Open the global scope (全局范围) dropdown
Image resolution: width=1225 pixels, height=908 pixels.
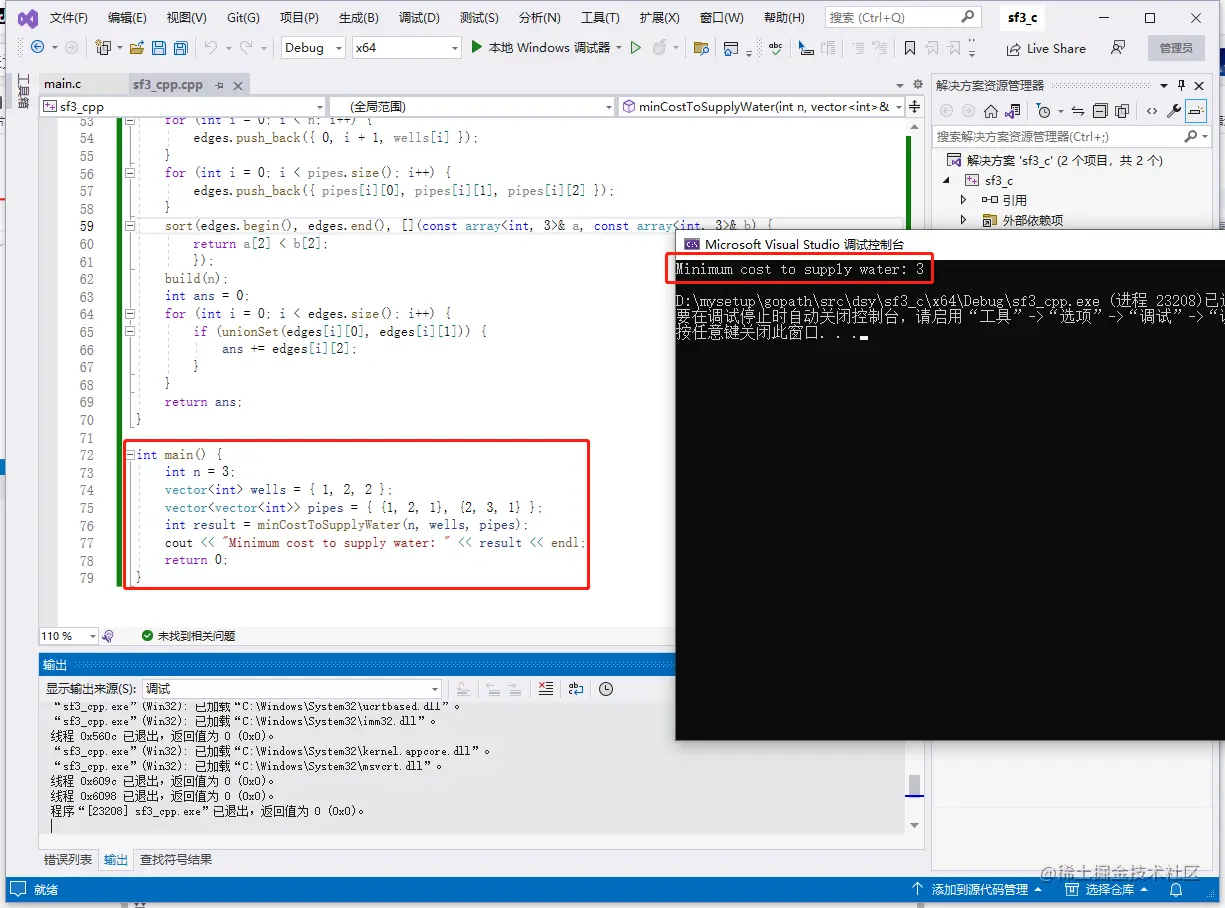coord(472,106)
